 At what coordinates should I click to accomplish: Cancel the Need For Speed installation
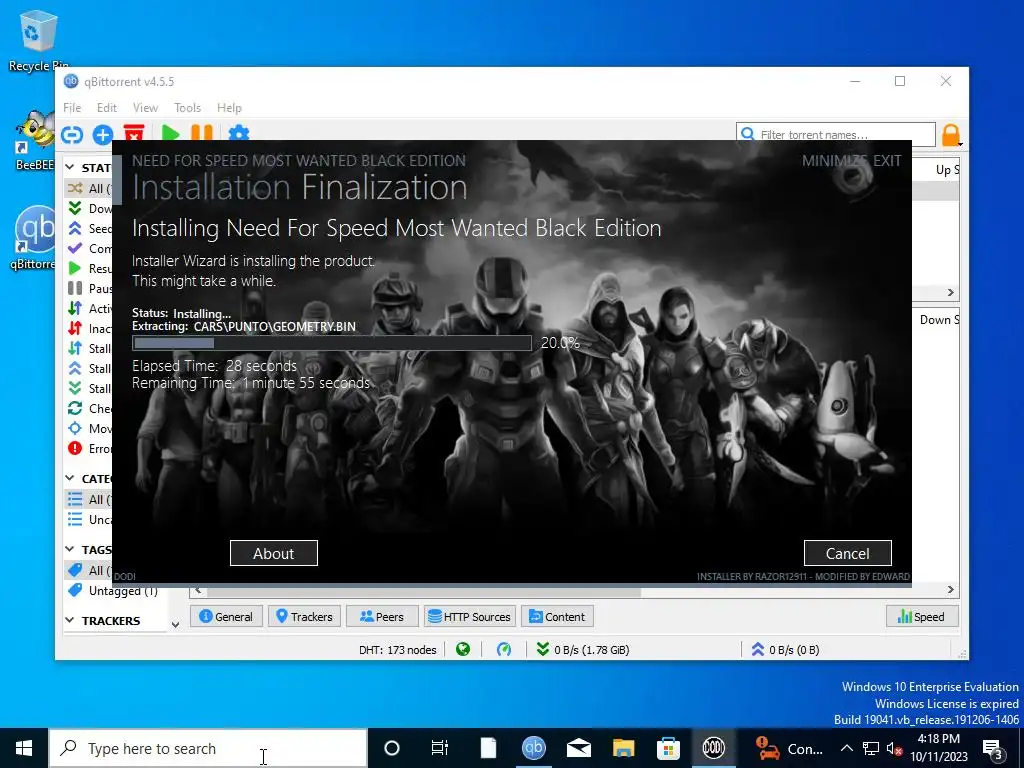848,553
